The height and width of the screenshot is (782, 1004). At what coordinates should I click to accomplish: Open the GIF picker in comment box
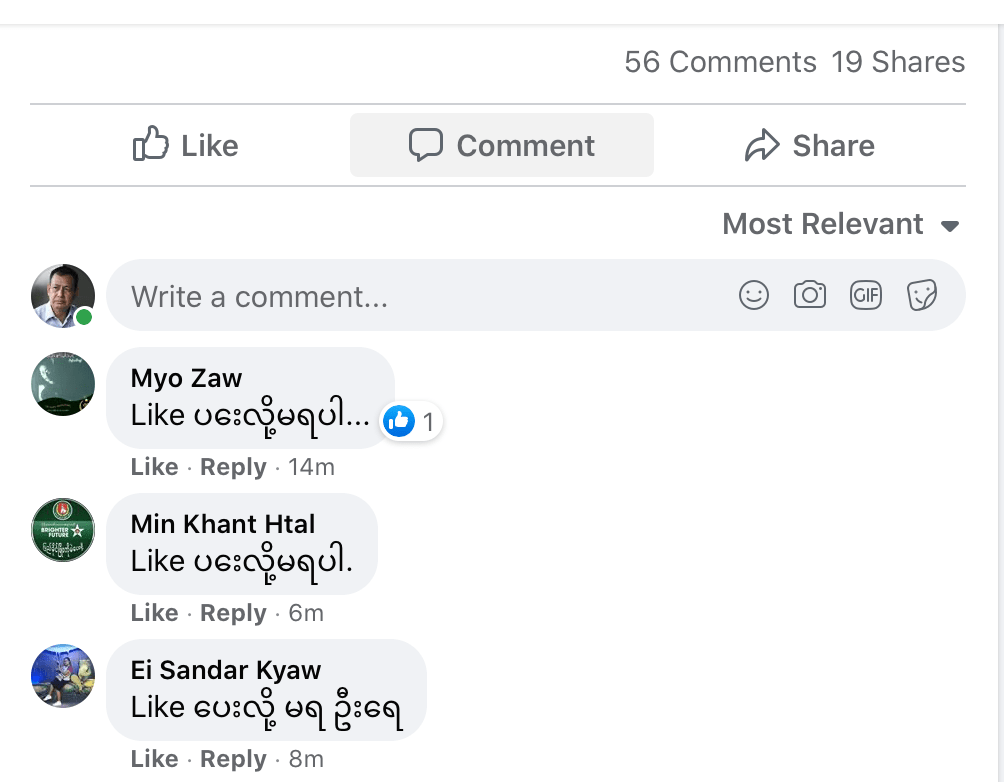tap(866, 295)
